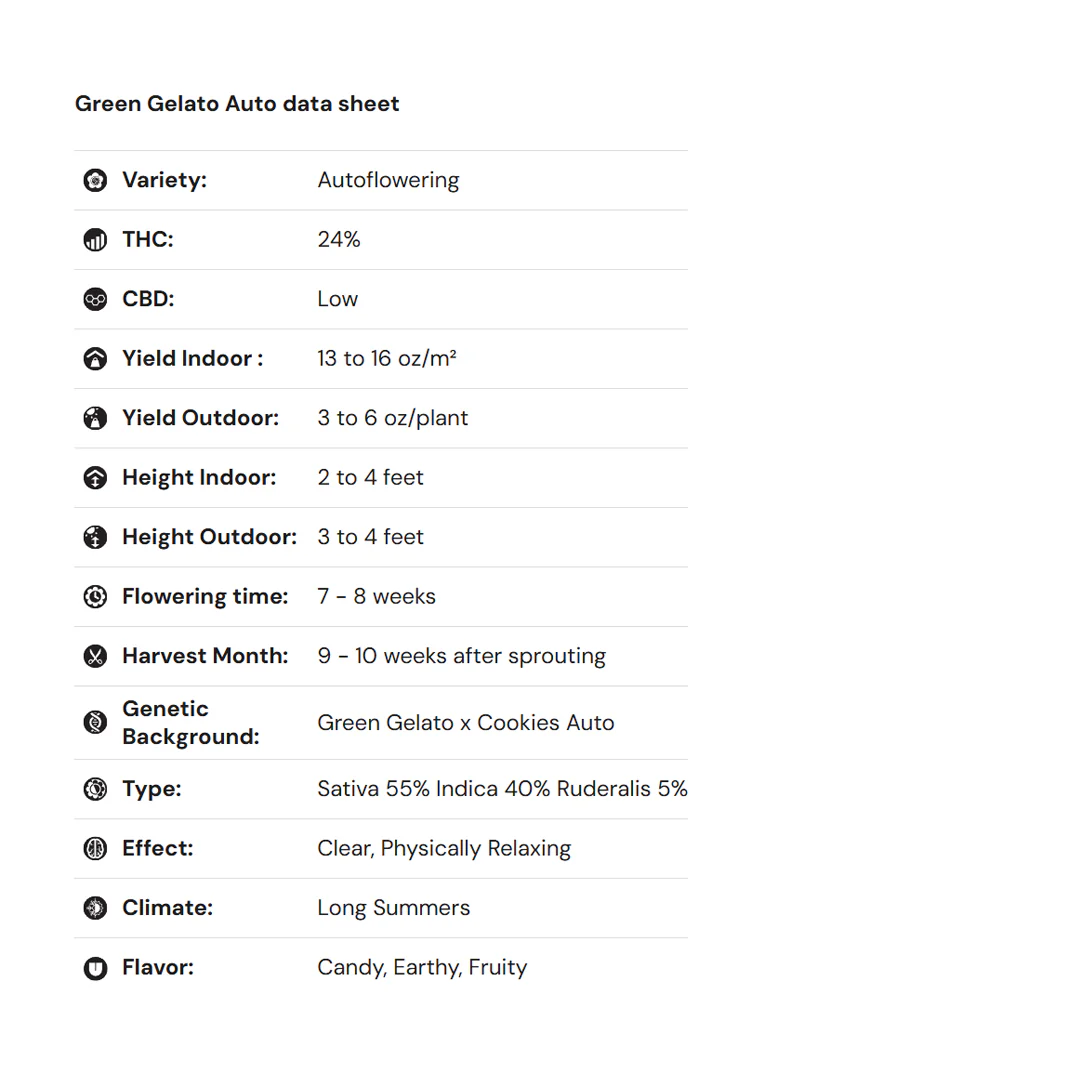This screenshot has width=1080, height=1080.
Task: Click the Autoflowering variety value
Action: [x=388, y=181]
